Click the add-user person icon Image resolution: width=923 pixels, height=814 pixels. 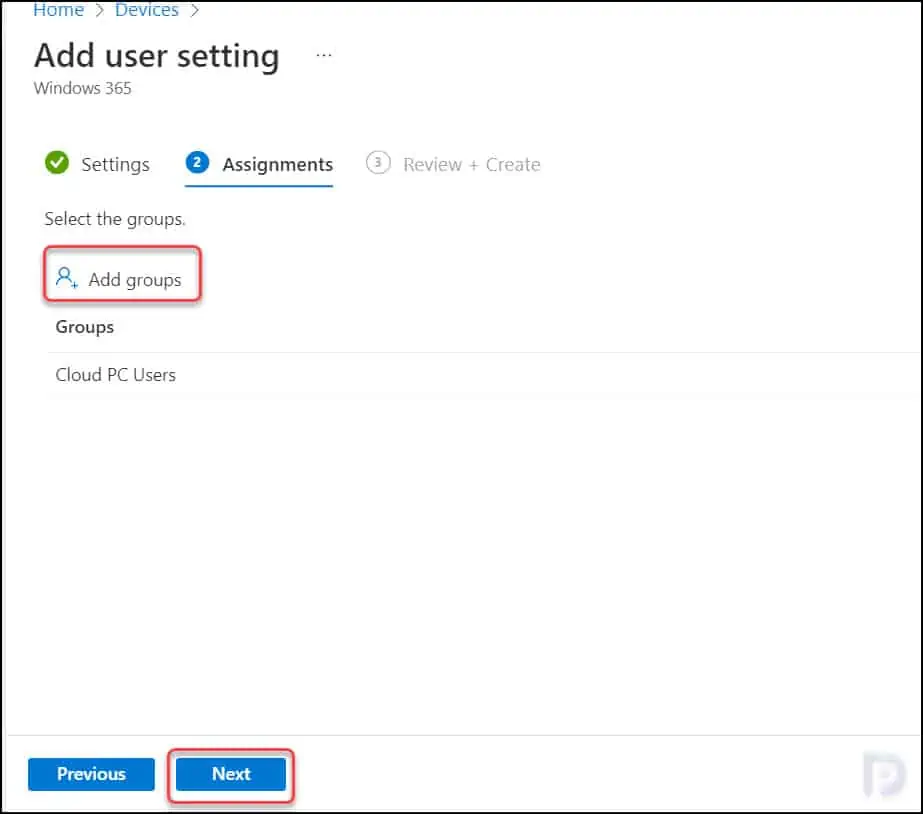(x=67, y=277)
